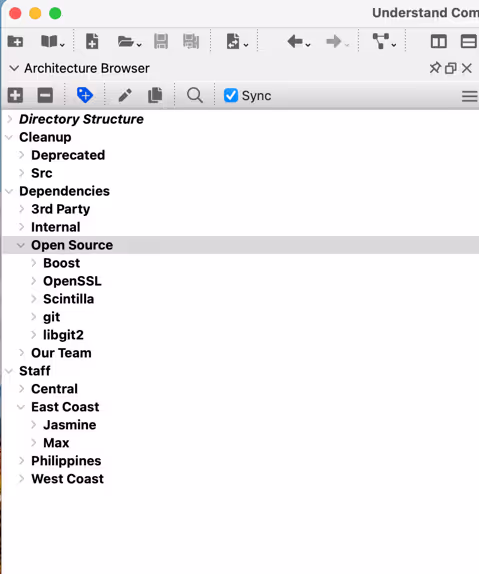
Task: Collapse the East Coast node
Action: tap(21, 407)
